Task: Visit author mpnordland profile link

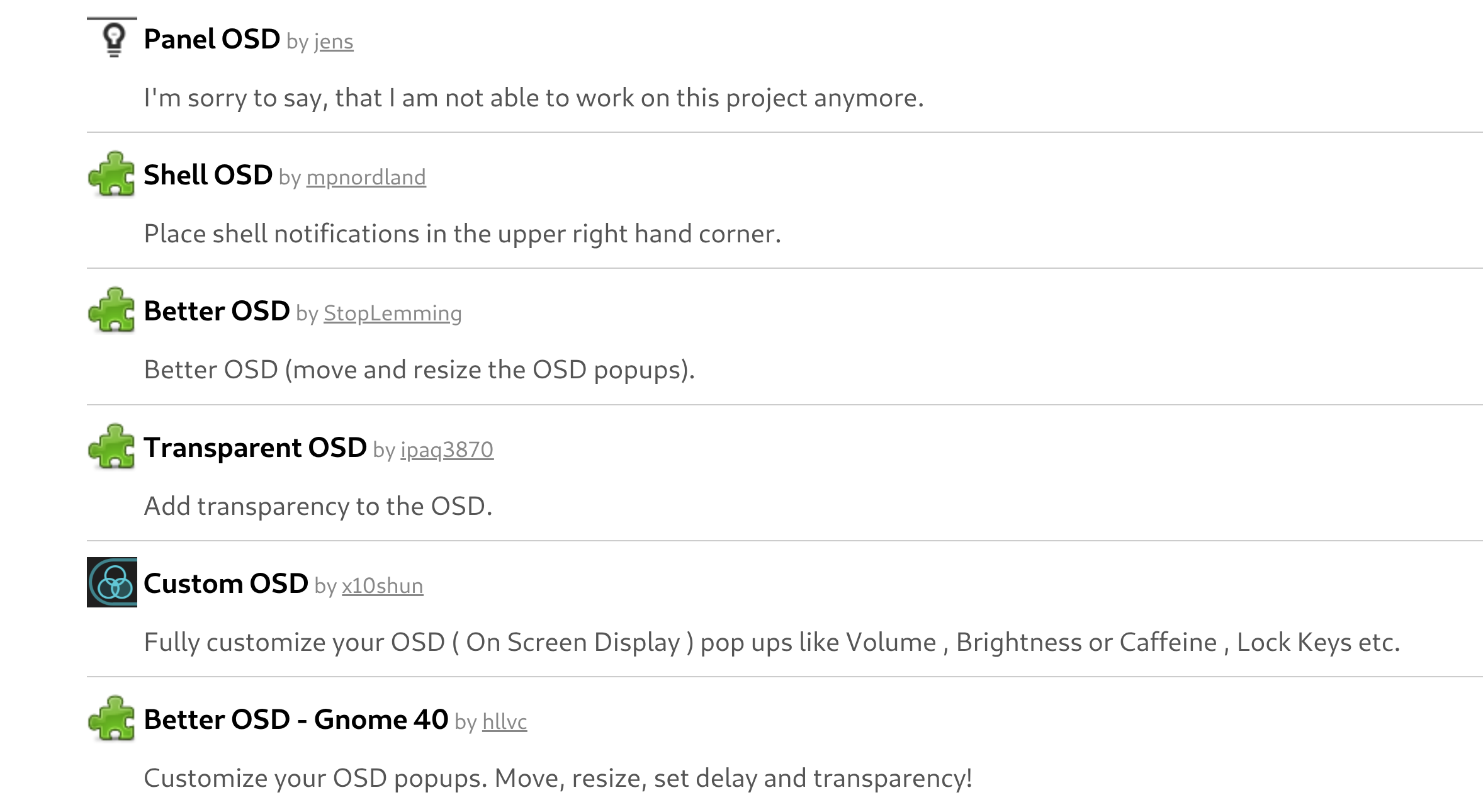Action: (x=366, y=178)
